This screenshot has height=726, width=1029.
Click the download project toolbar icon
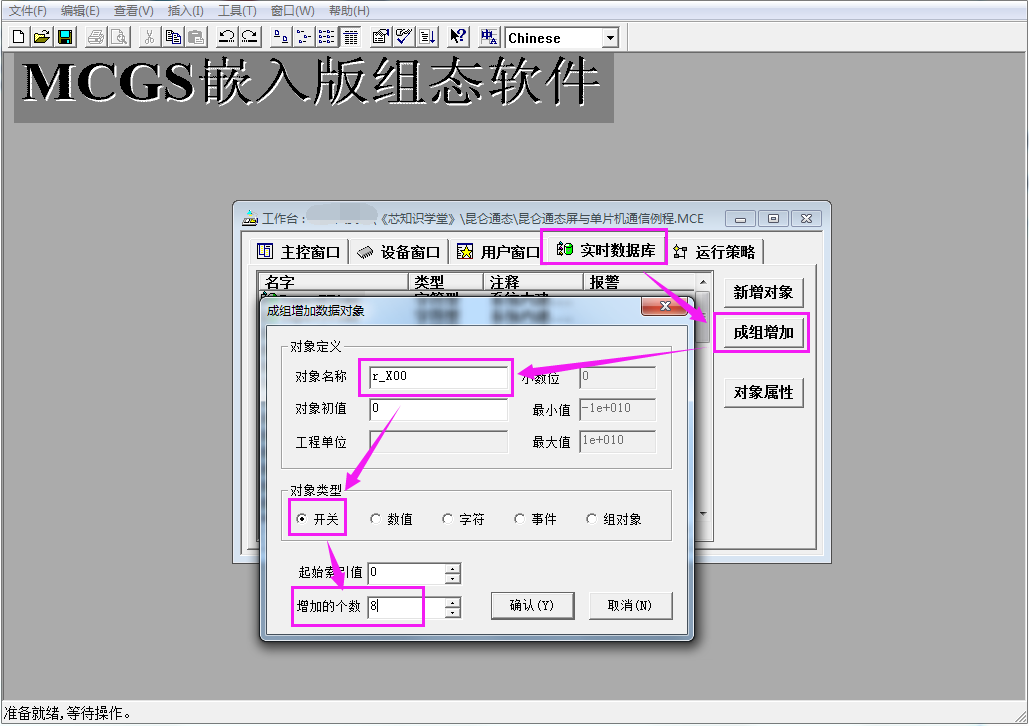click(427, 37)
